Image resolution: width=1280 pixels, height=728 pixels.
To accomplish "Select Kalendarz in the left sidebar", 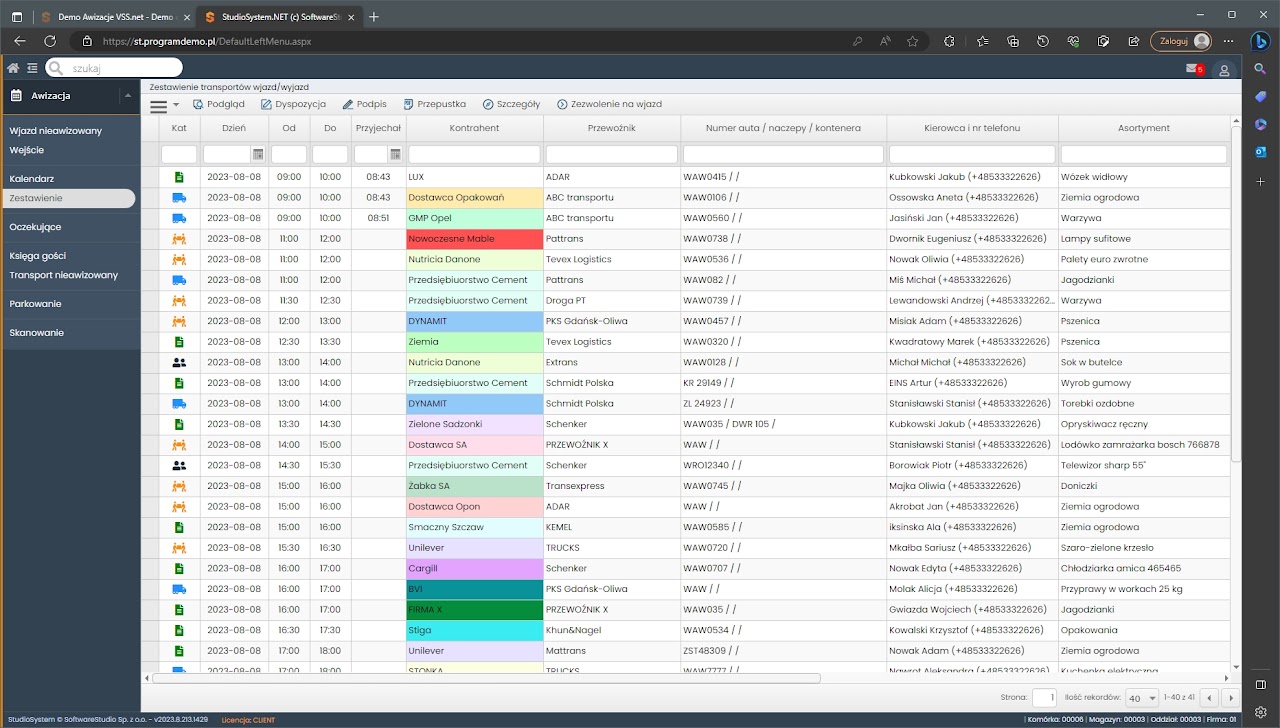I will click(32, 178).
